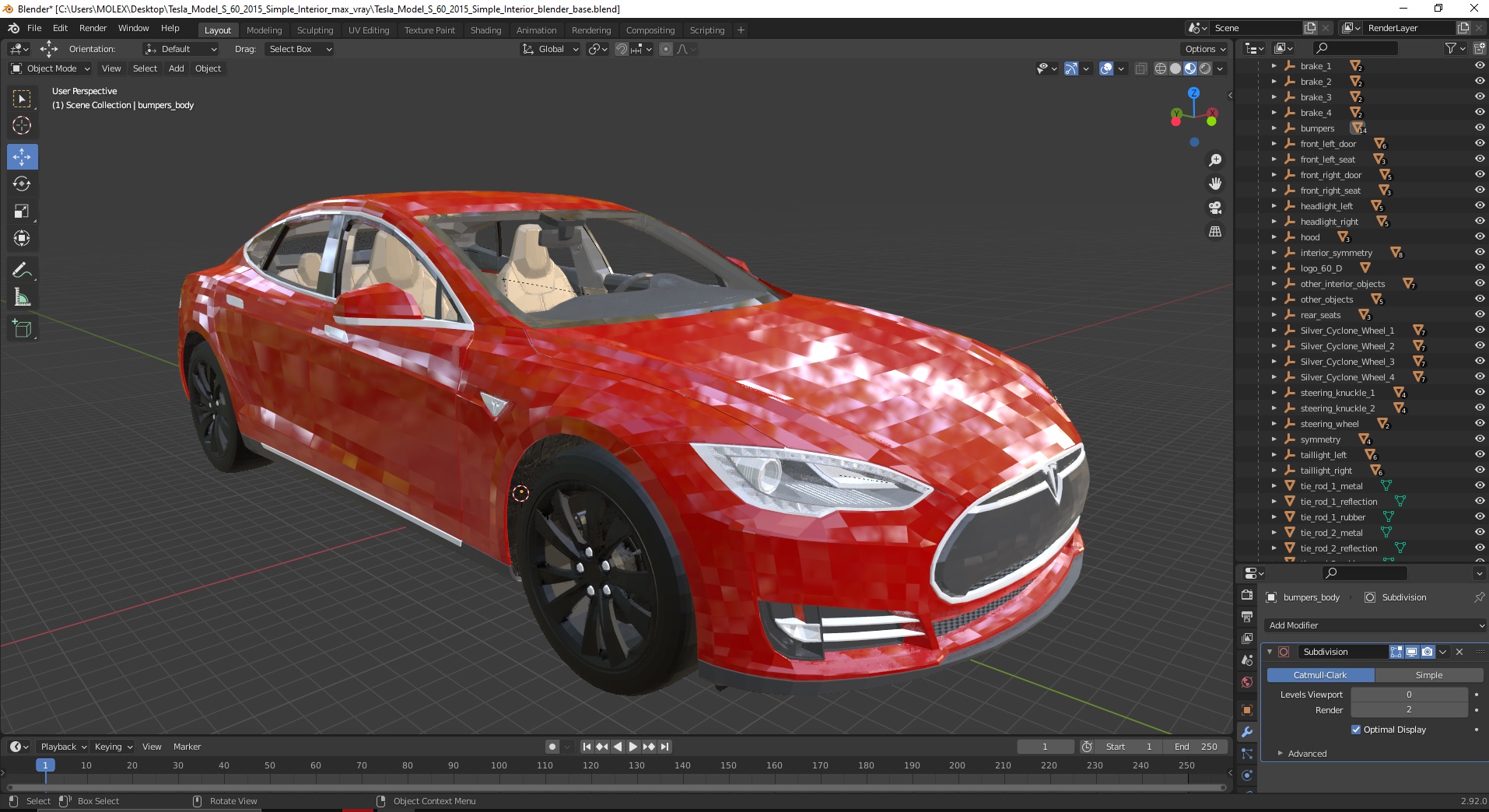Select the Transform tool
The height and width of the screenshot is (812, 1489).
tap(22, 238)
